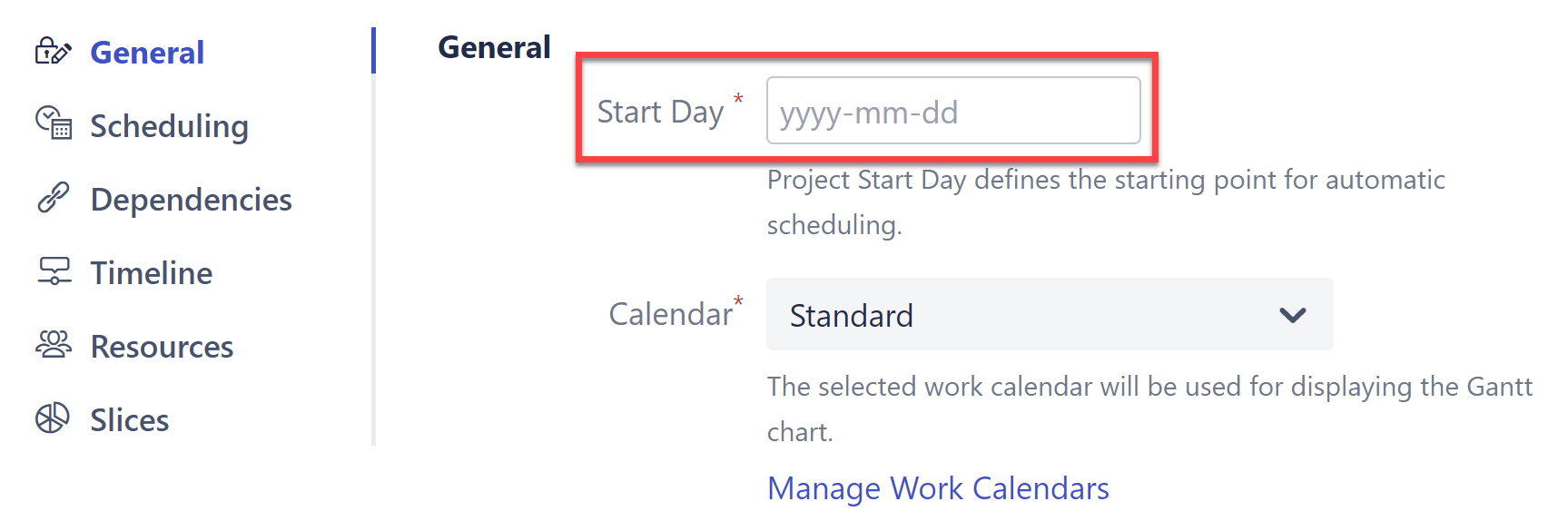
Task: Go to the Scheduling settings
Action: click(x=169, y=126)
